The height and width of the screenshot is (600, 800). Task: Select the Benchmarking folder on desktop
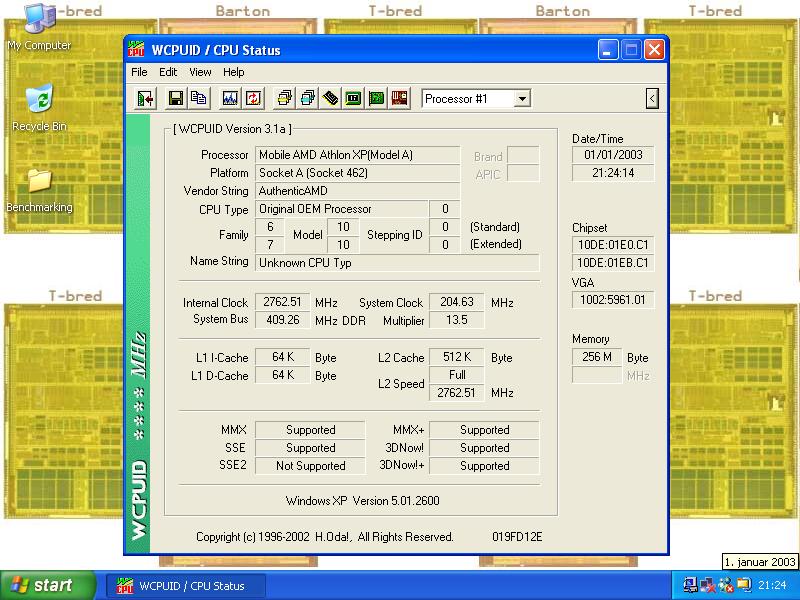[x=39, y=190]
